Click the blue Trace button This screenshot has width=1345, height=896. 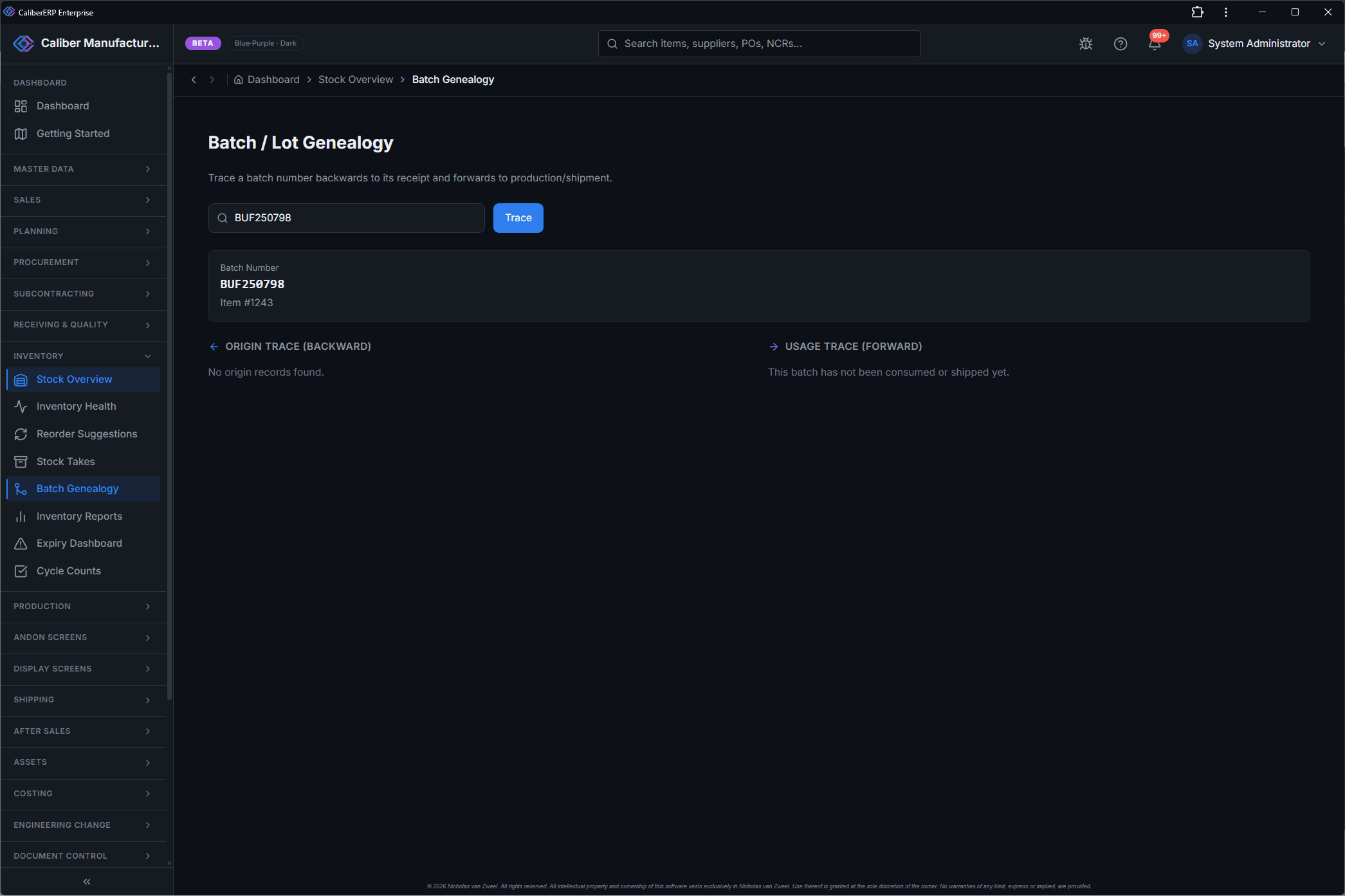(518, 218)
